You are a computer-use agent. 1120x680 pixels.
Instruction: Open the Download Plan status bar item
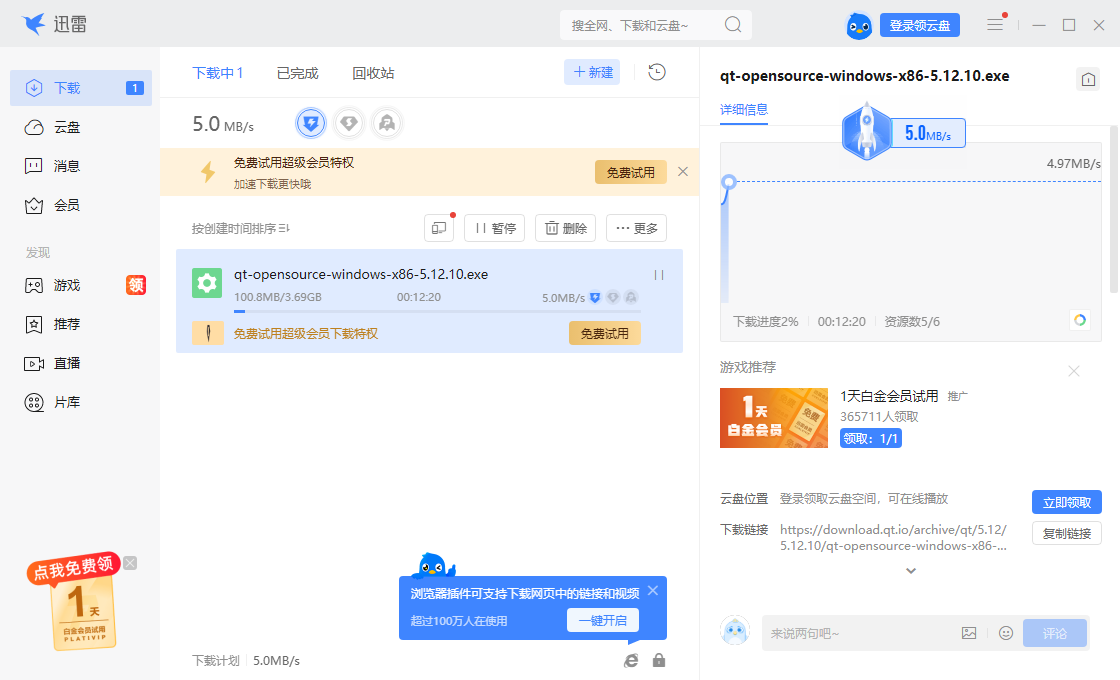pos(215,661)
